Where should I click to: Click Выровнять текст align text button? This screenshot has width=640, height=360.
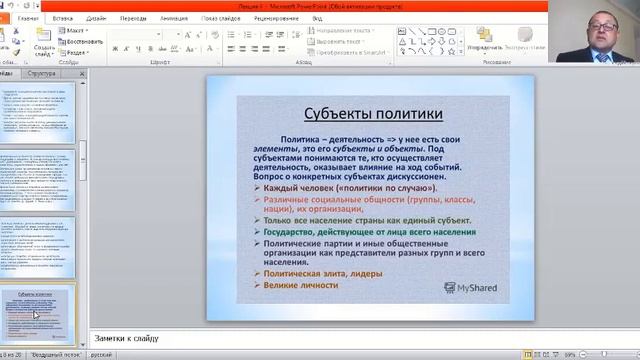[336, 42]
